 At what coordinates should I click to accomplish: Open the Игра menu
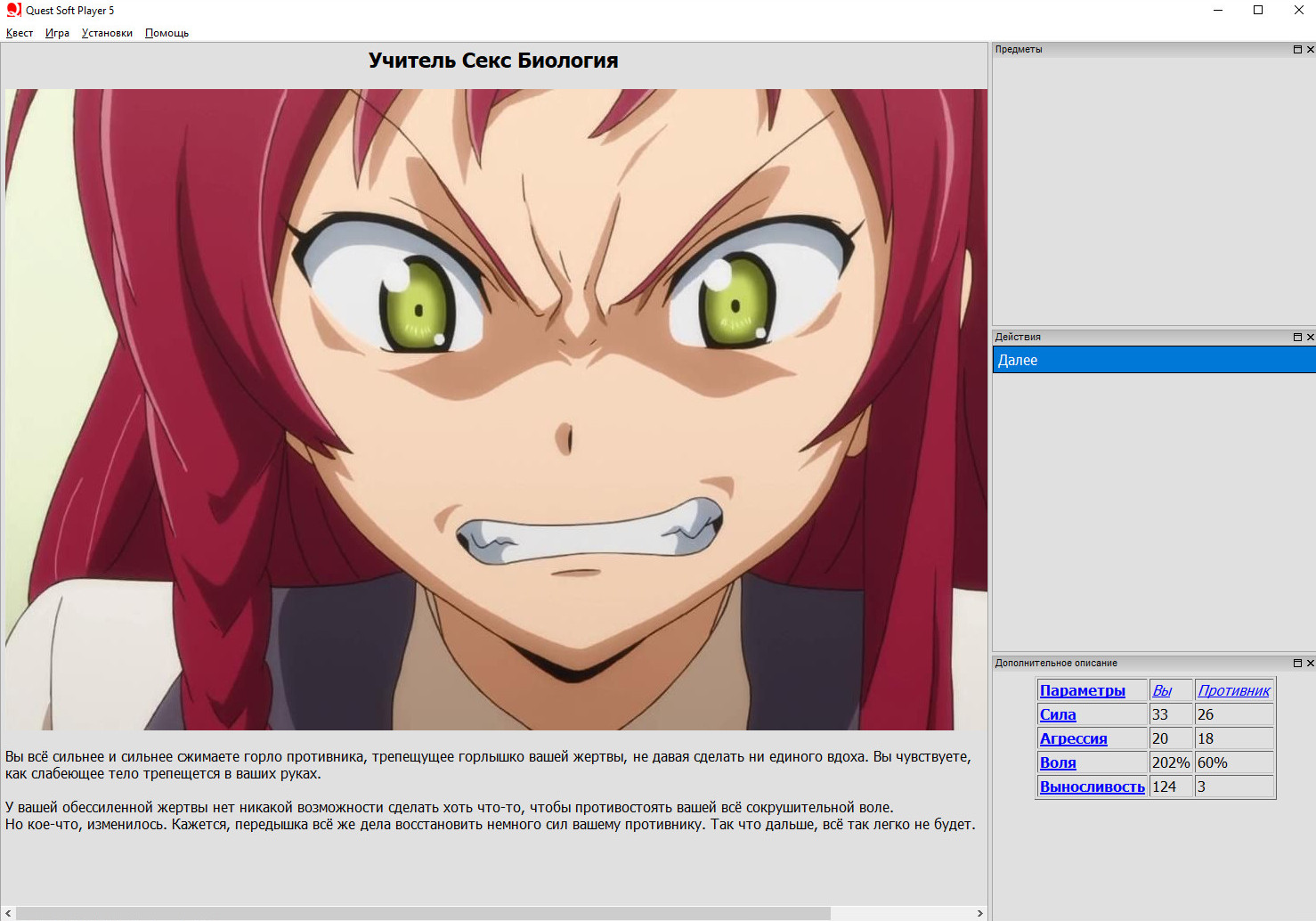[57, 33]
